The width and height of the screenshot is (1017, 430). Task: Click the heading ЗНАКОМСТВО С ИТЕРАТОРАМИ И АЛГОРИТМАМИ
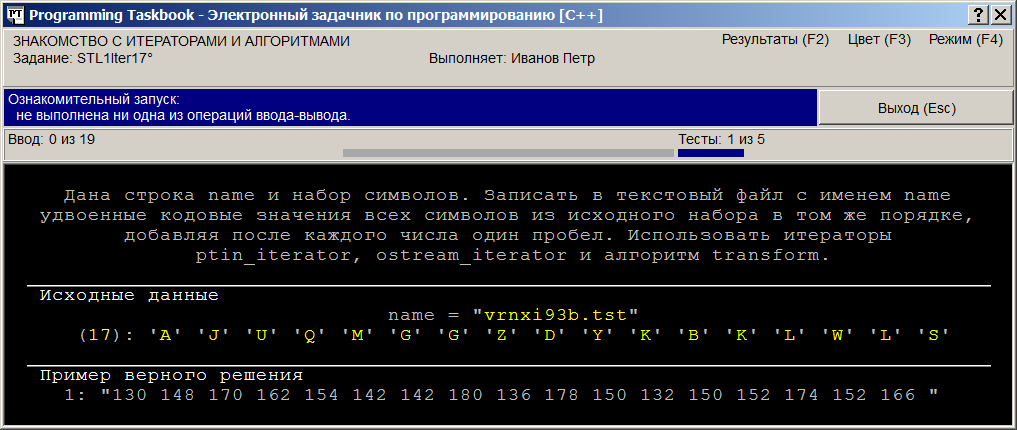coord(182,42)
